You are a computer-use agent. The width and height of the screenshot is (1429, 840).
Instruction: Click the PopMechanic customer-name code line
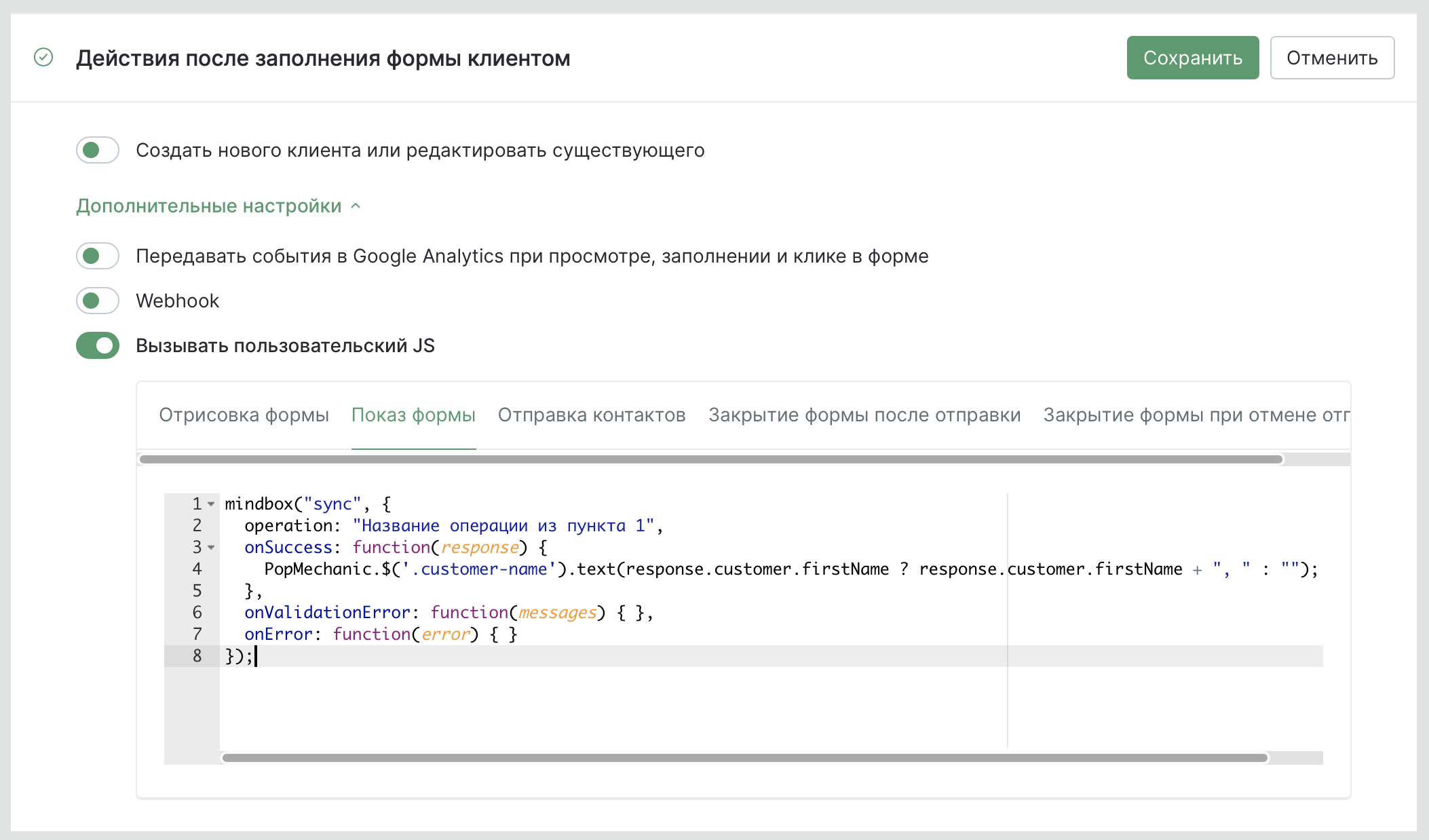790,569
